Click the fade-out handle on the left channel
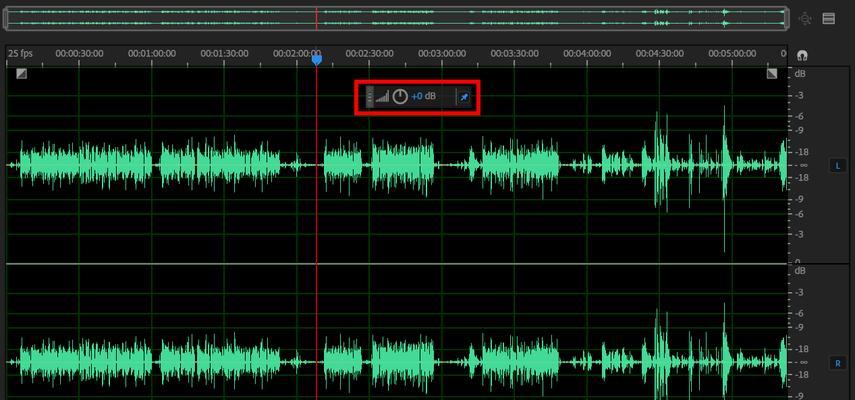Image resolution: width=855 pixels, height=400 pixels. click(x=772, y=74)
